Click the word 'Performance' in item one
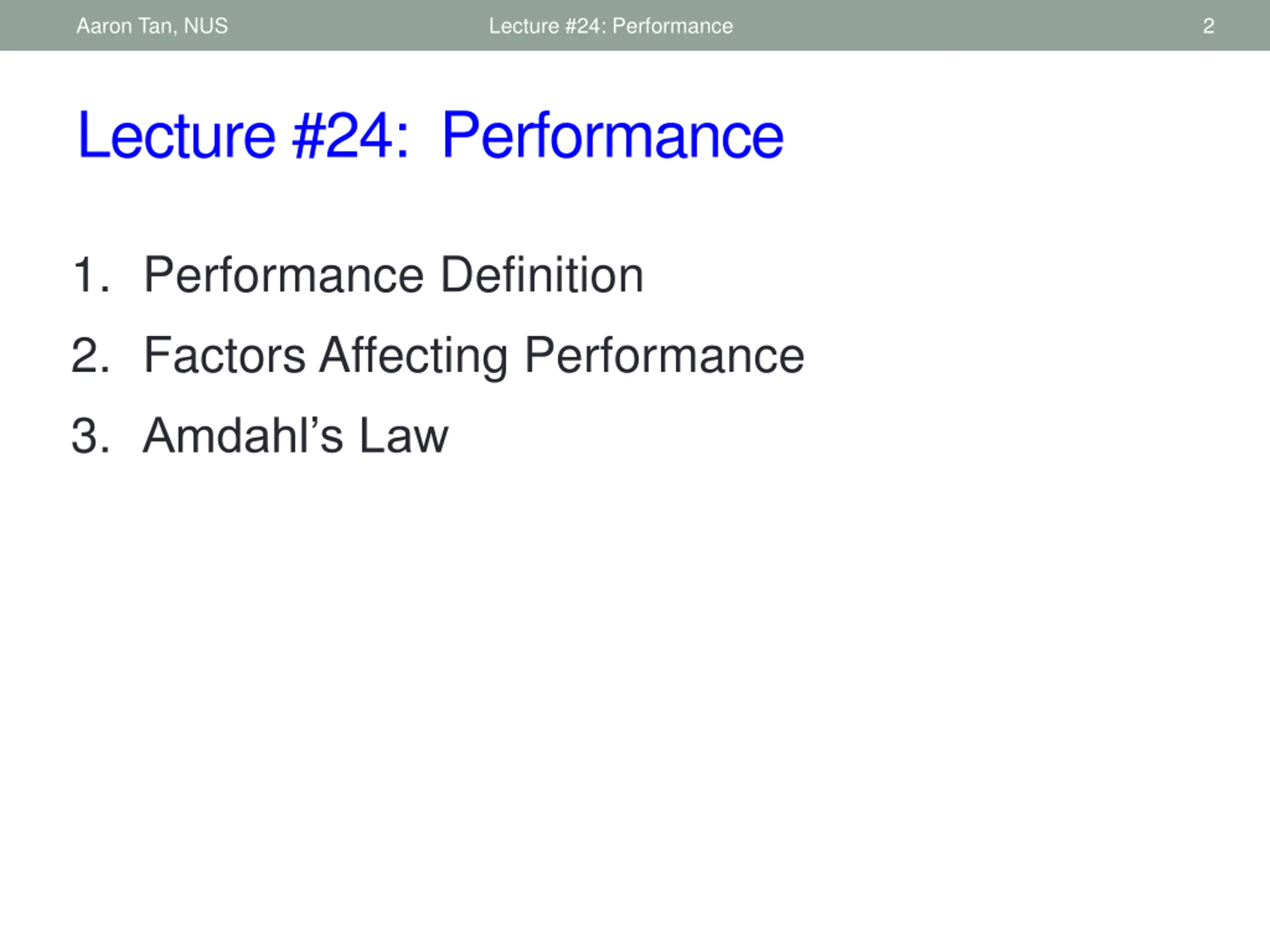The image size is (1270, 952). 284,275
